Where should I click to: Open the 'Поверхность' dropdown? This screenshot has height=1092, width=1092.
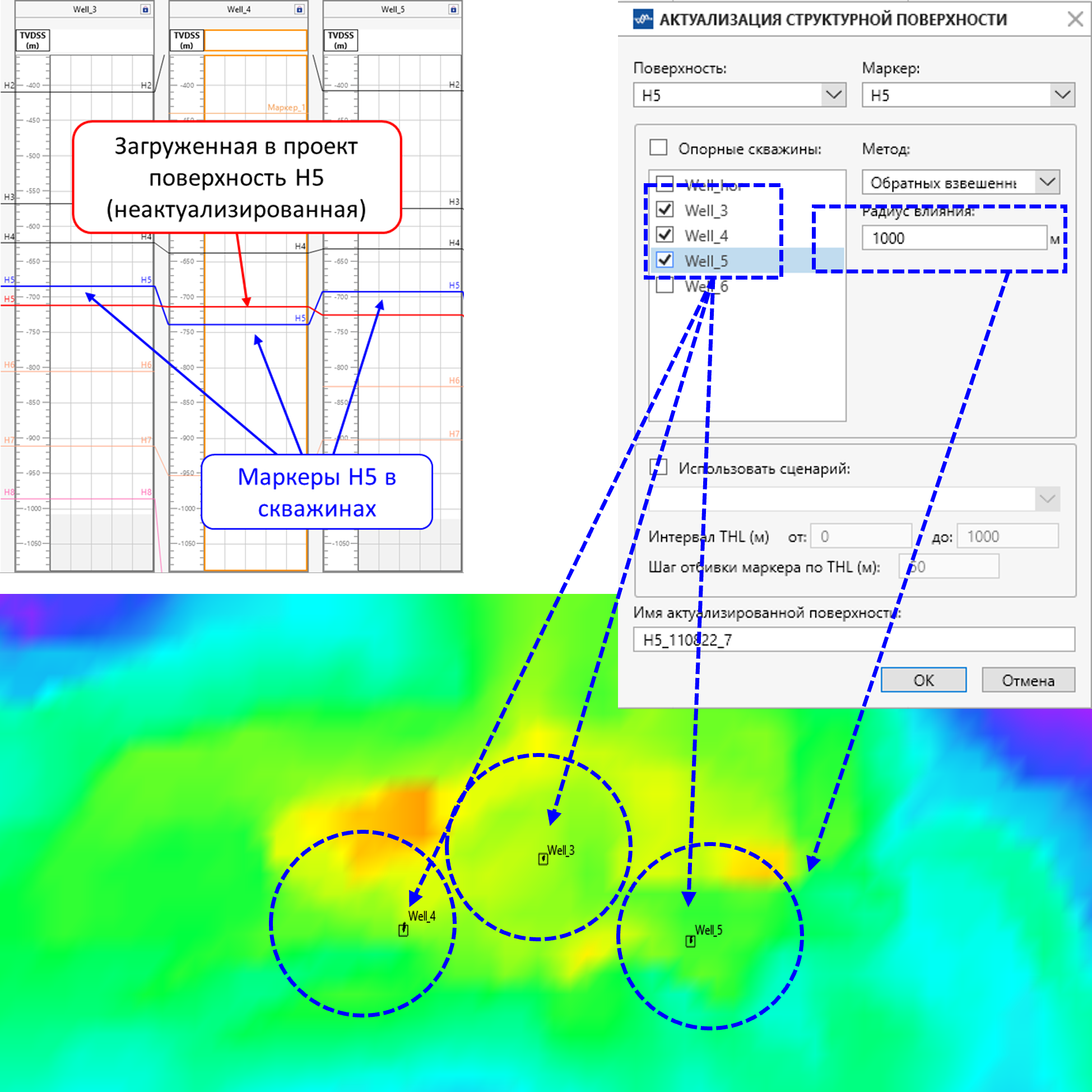click(834, 95)
